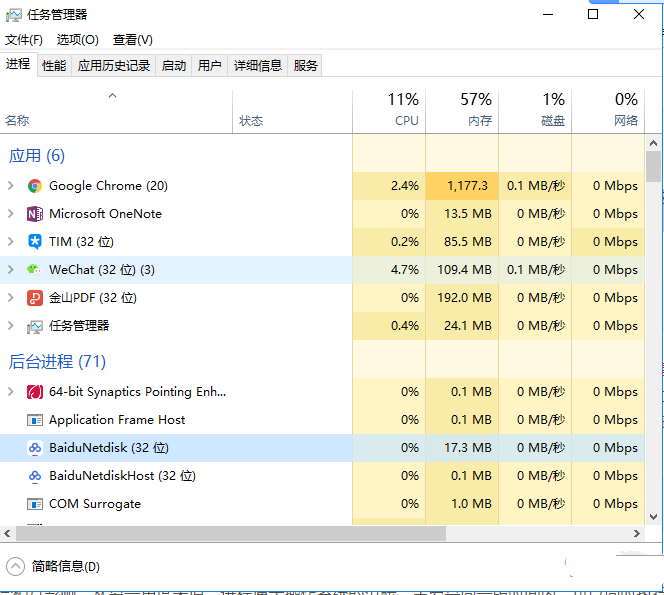Viewport: 664px width, 595px height.
Task: Click the Google Chrome process icon
Action: 35,186
